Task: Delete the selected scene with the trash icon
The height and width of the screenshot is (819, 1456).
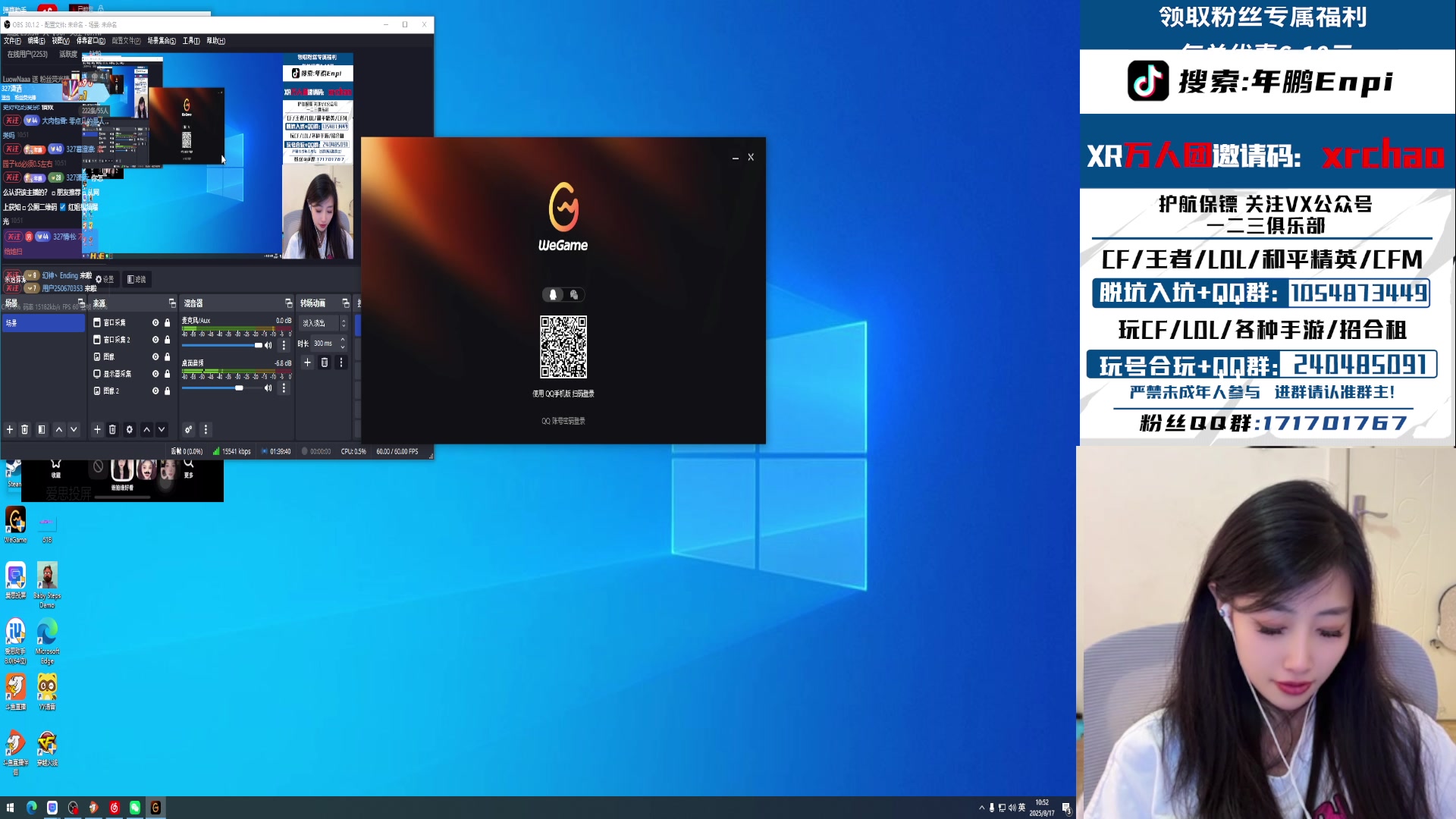Action: click(24, 429)
